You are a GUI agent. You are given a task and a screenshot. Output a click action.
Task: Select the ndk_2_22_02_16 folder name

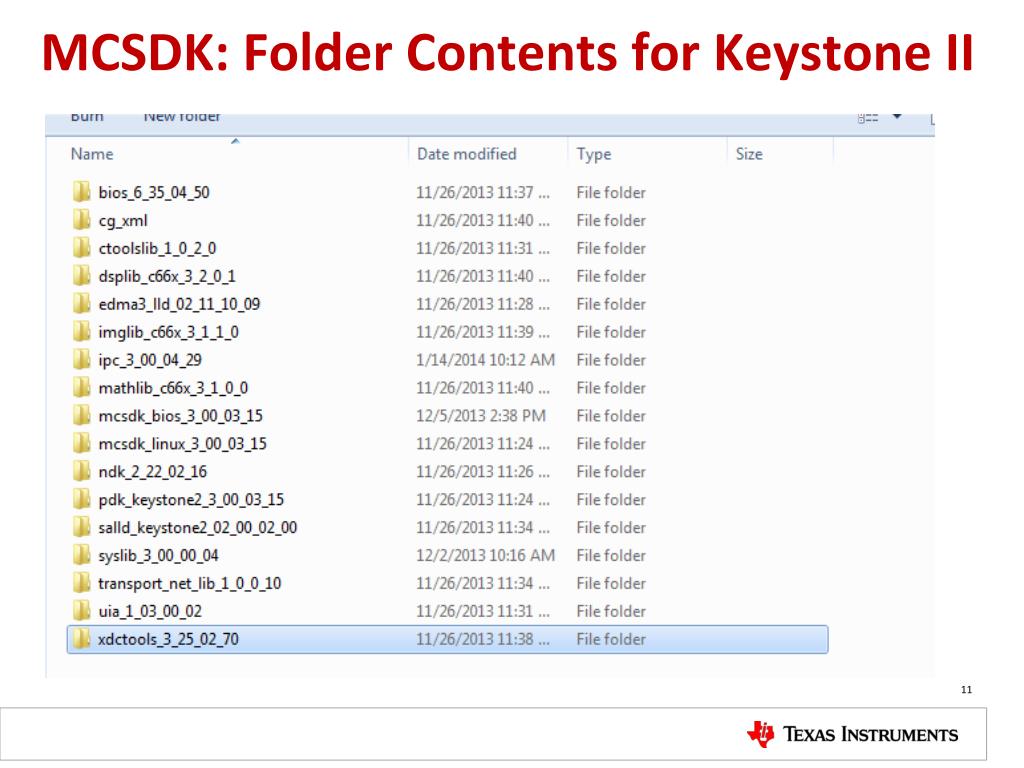coord(153,472)
